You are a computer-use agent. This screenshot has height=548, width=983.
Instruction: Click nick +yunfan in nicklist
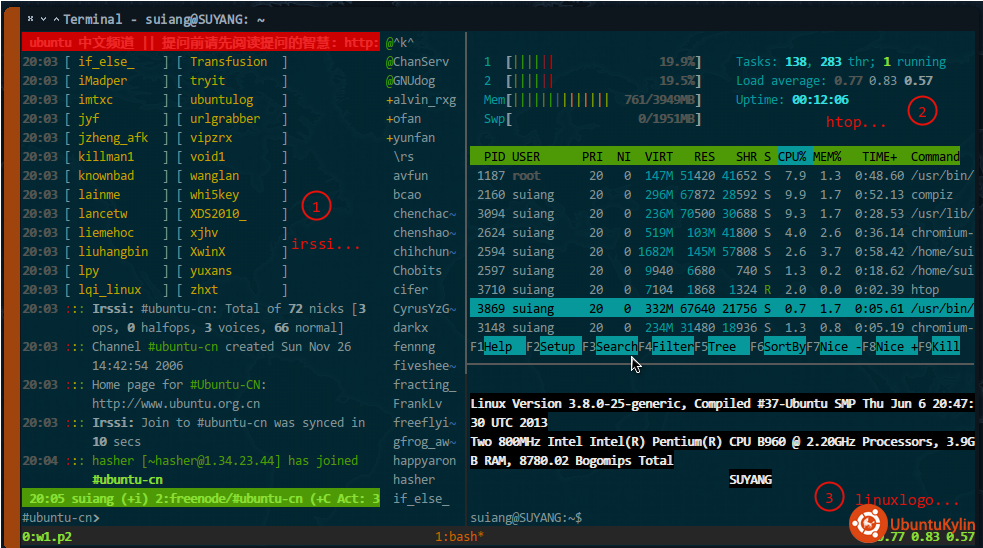click(410, 138)
